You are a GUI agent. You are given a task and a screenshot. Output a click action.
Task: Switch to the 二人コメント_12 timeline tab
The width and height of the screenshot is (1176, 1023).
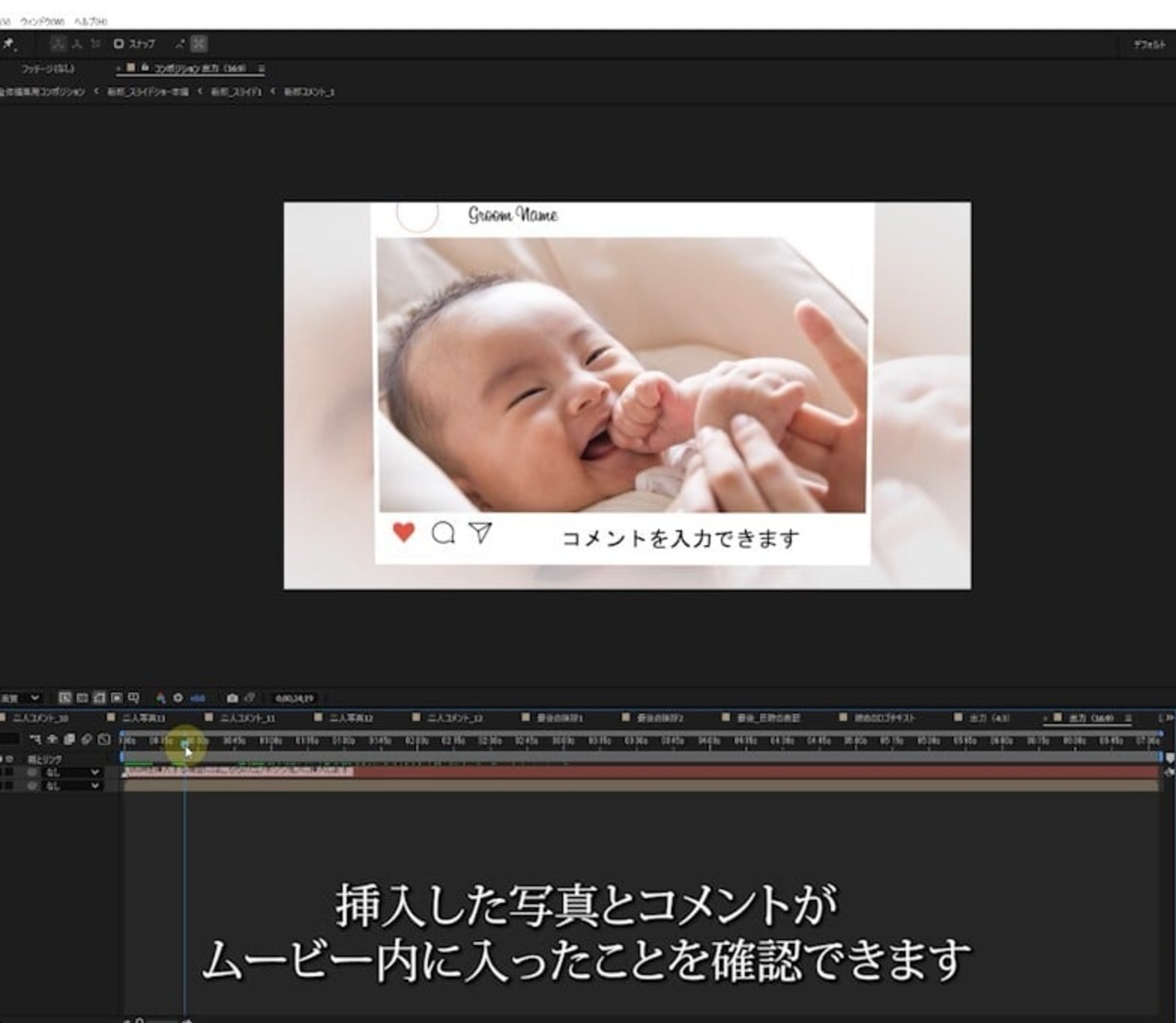(x=455, y=718)
